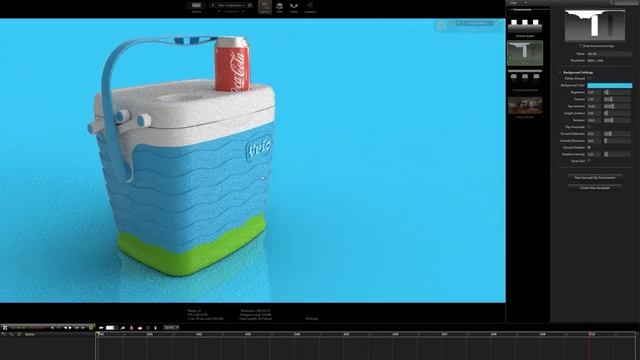Click the environment Name input field
The height and width of the screenshot is (360, 640).
click(609, 53)
